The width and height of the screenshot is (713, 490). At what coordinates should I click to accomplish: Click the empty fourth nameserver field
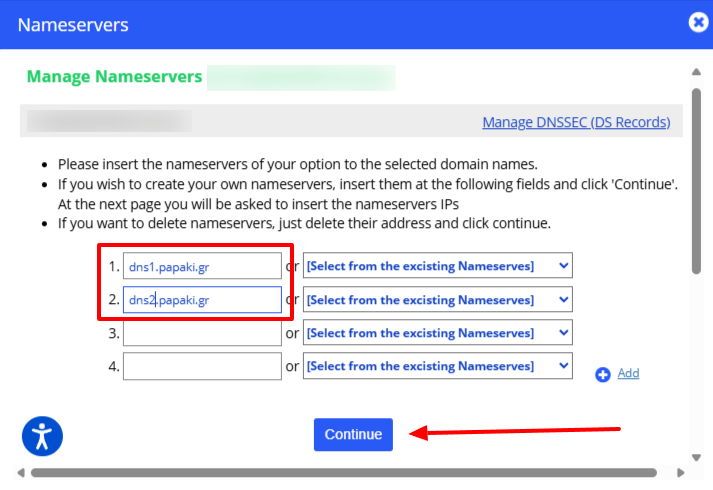point(202,366)
